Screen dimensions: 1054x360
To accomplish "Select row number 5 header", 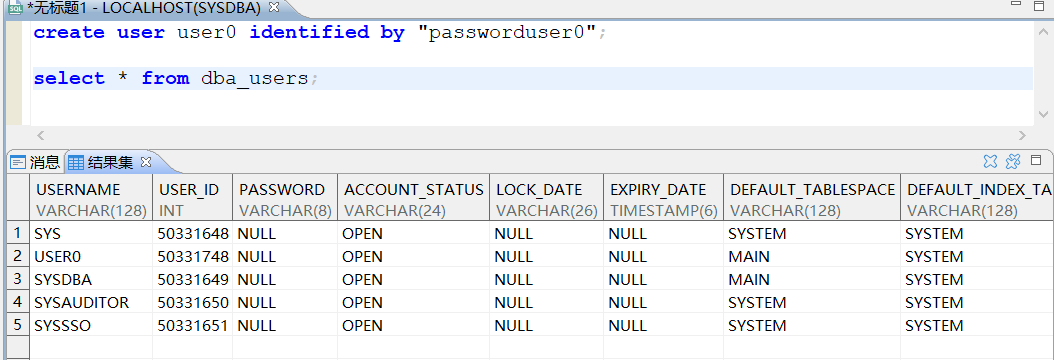I will tap(18, 325).
